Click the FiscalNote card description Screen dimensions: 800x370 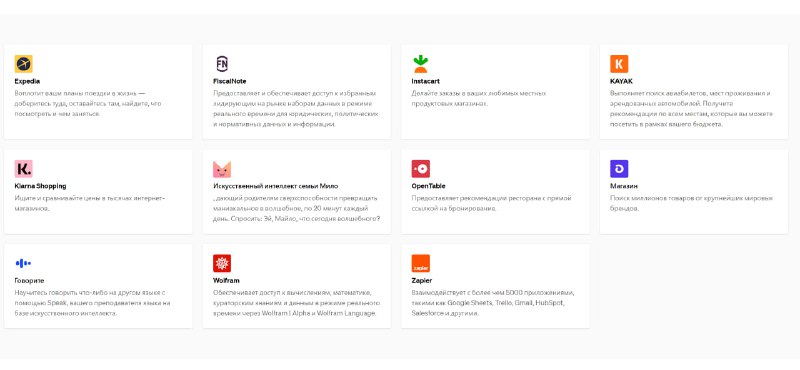point(296,109)
